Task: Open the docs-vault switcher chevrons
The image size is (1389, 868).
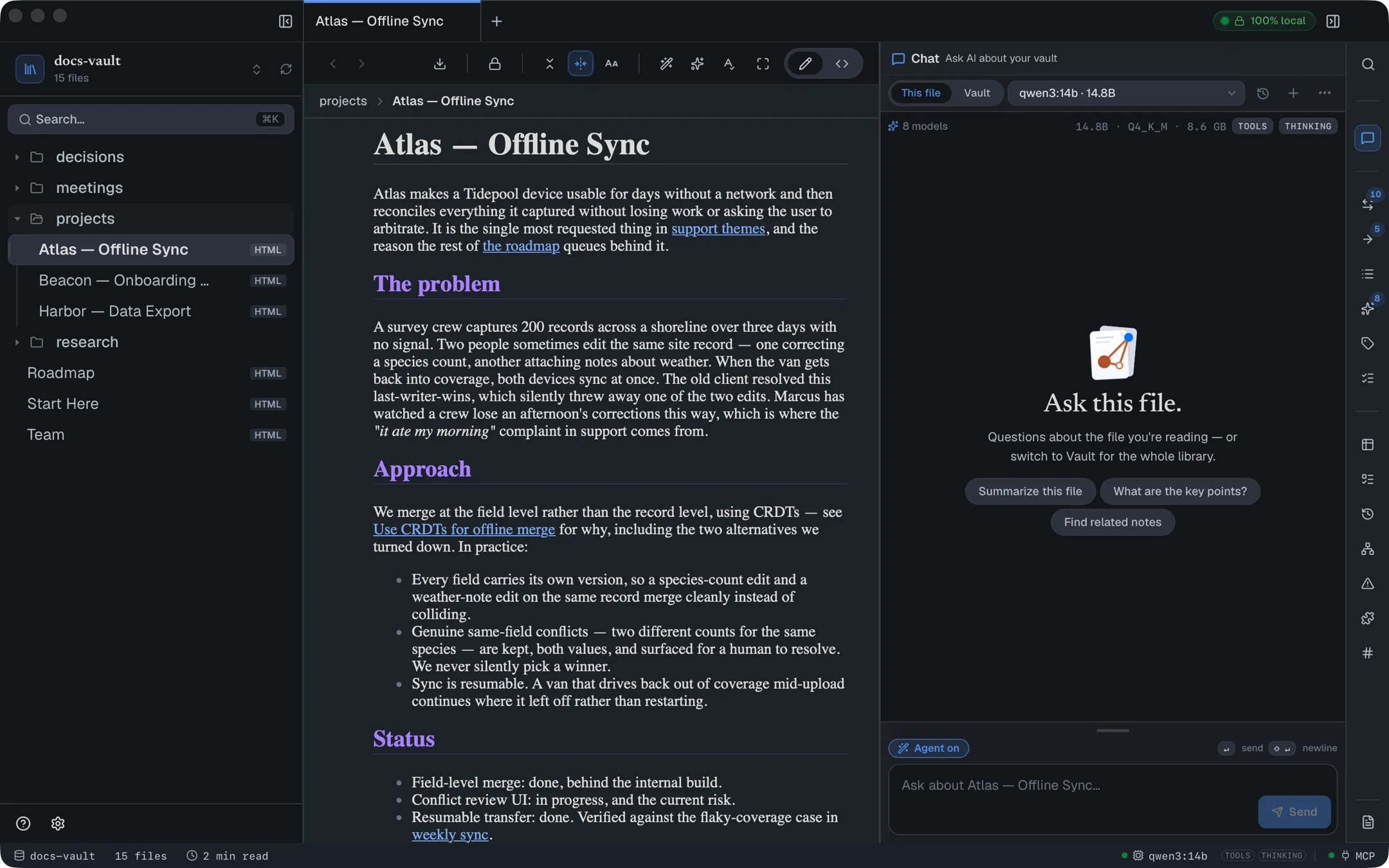Action: tap(257, 69)
